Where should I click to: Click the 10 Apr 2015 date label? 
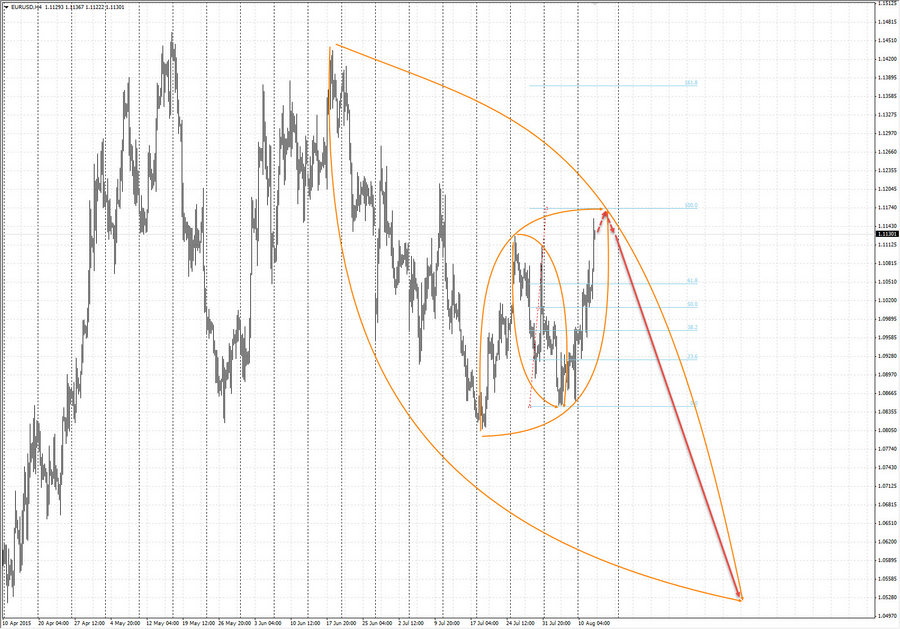(x=17, y=623)
